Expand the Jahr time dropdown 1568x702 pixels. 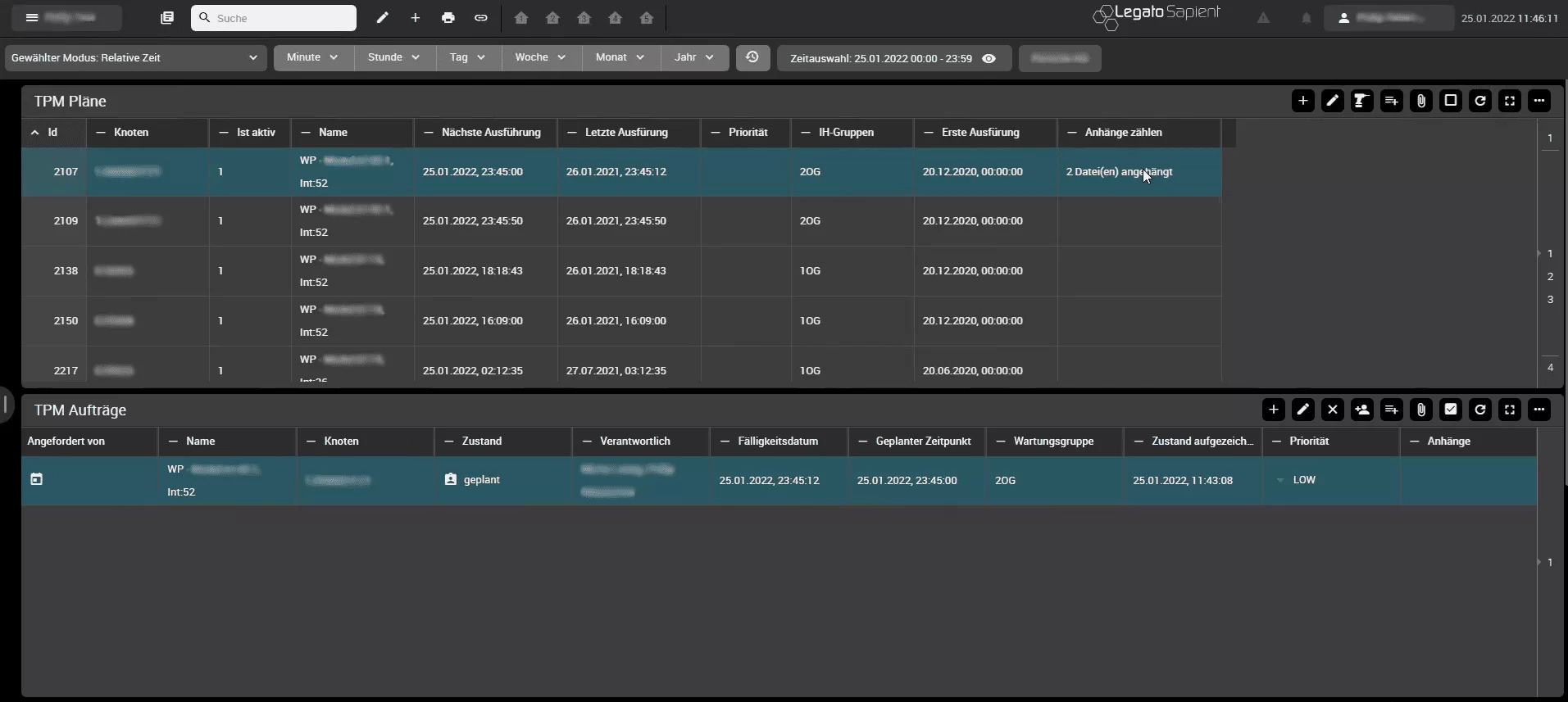(x=694, y=57)
